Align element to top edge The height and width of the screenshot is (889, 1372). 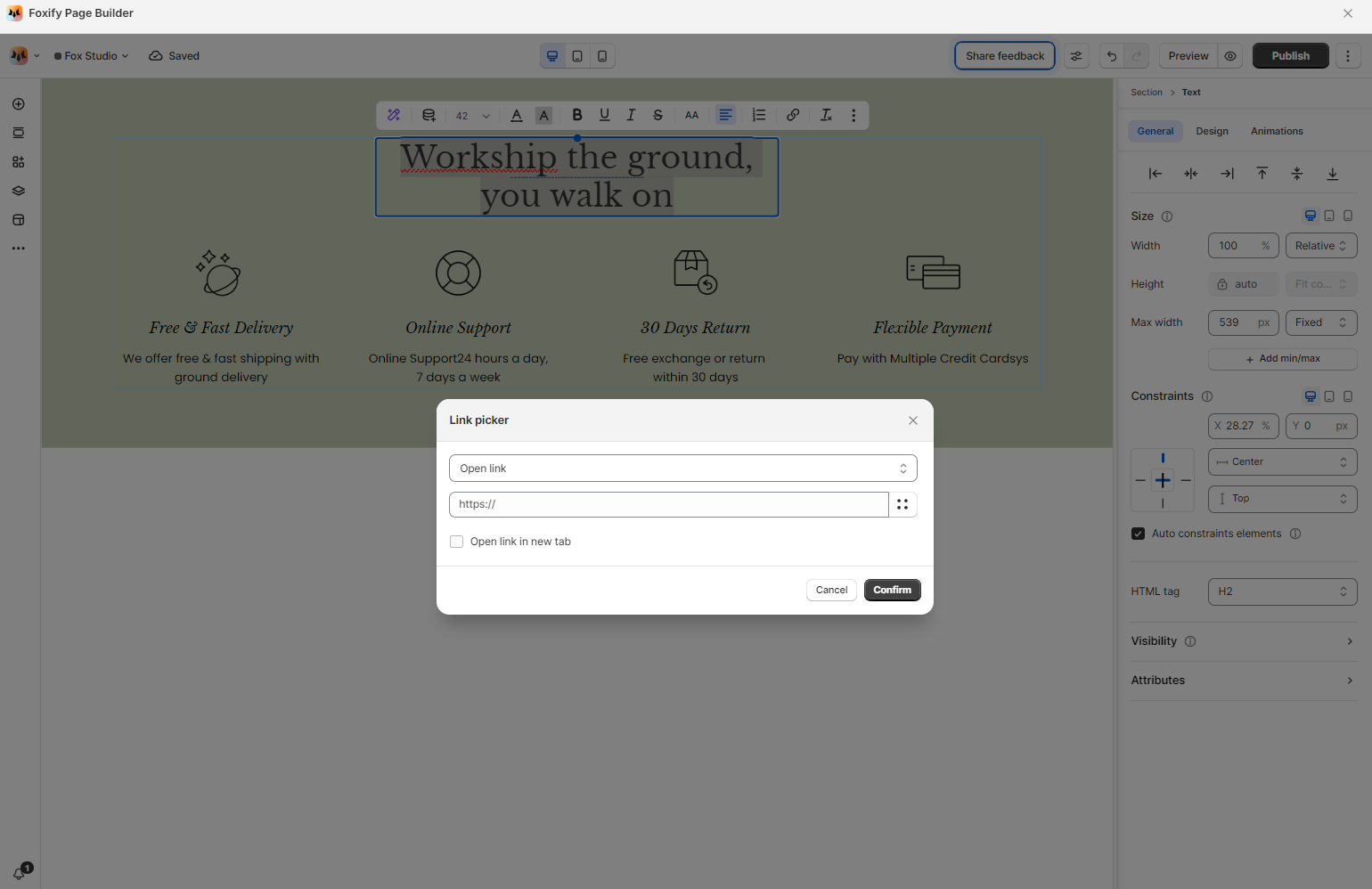(1262, 174)
